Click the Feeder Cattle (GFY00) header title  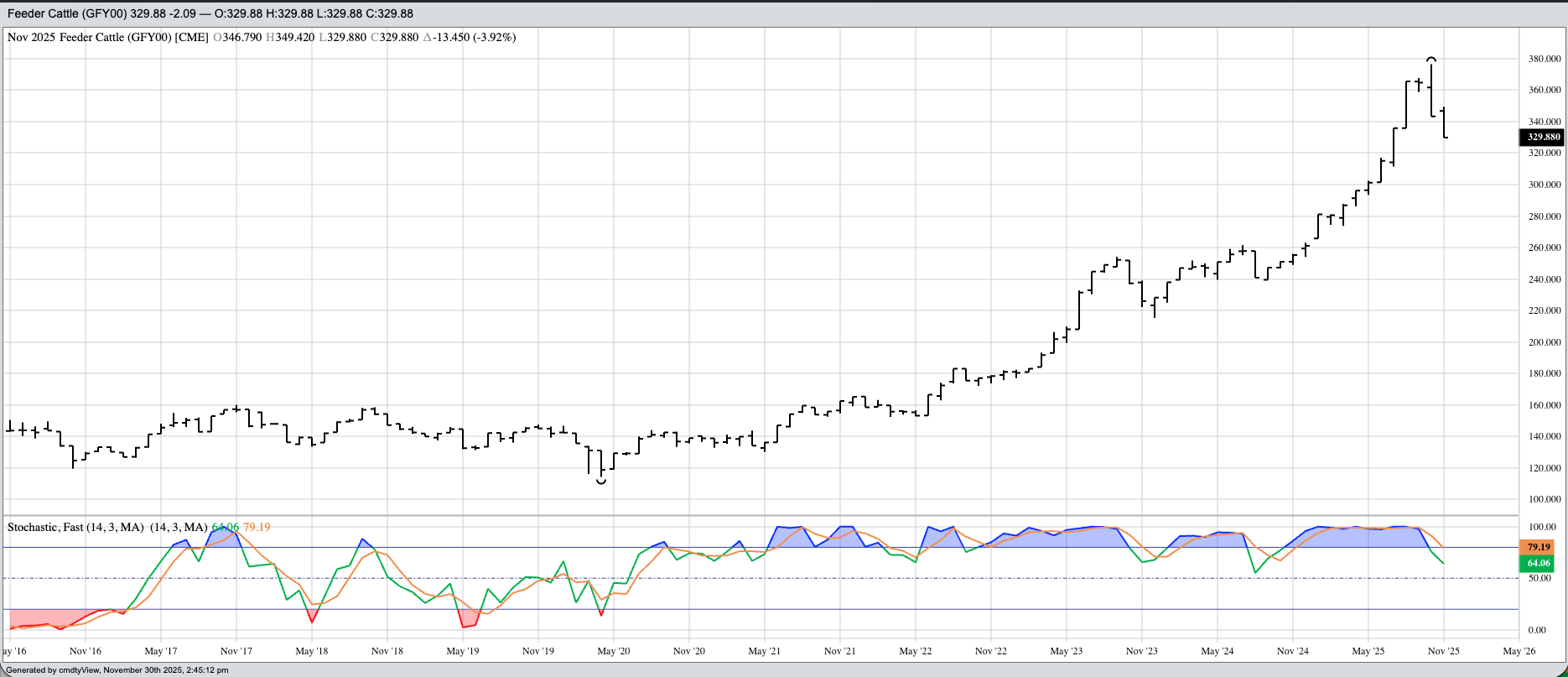pyautogui.click(x=67, y=13)
